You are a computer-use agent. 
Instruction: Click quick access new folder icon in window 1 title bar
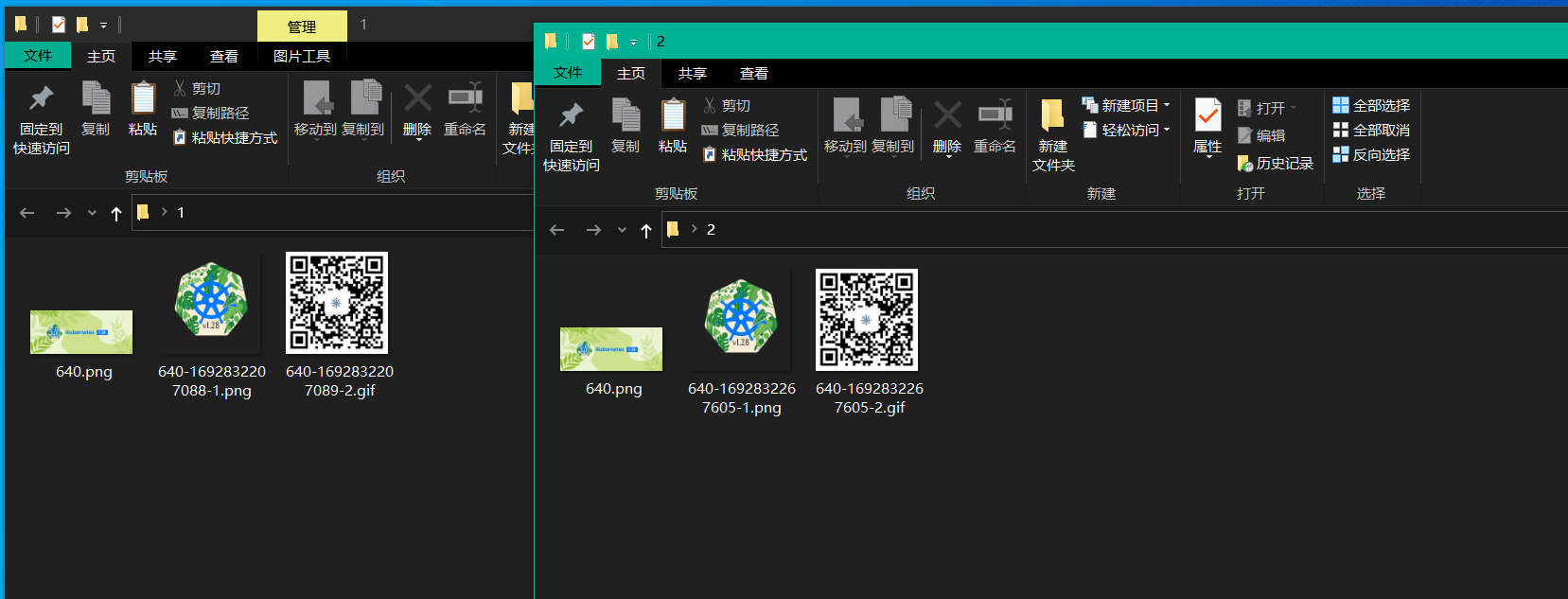coord(82,25)
